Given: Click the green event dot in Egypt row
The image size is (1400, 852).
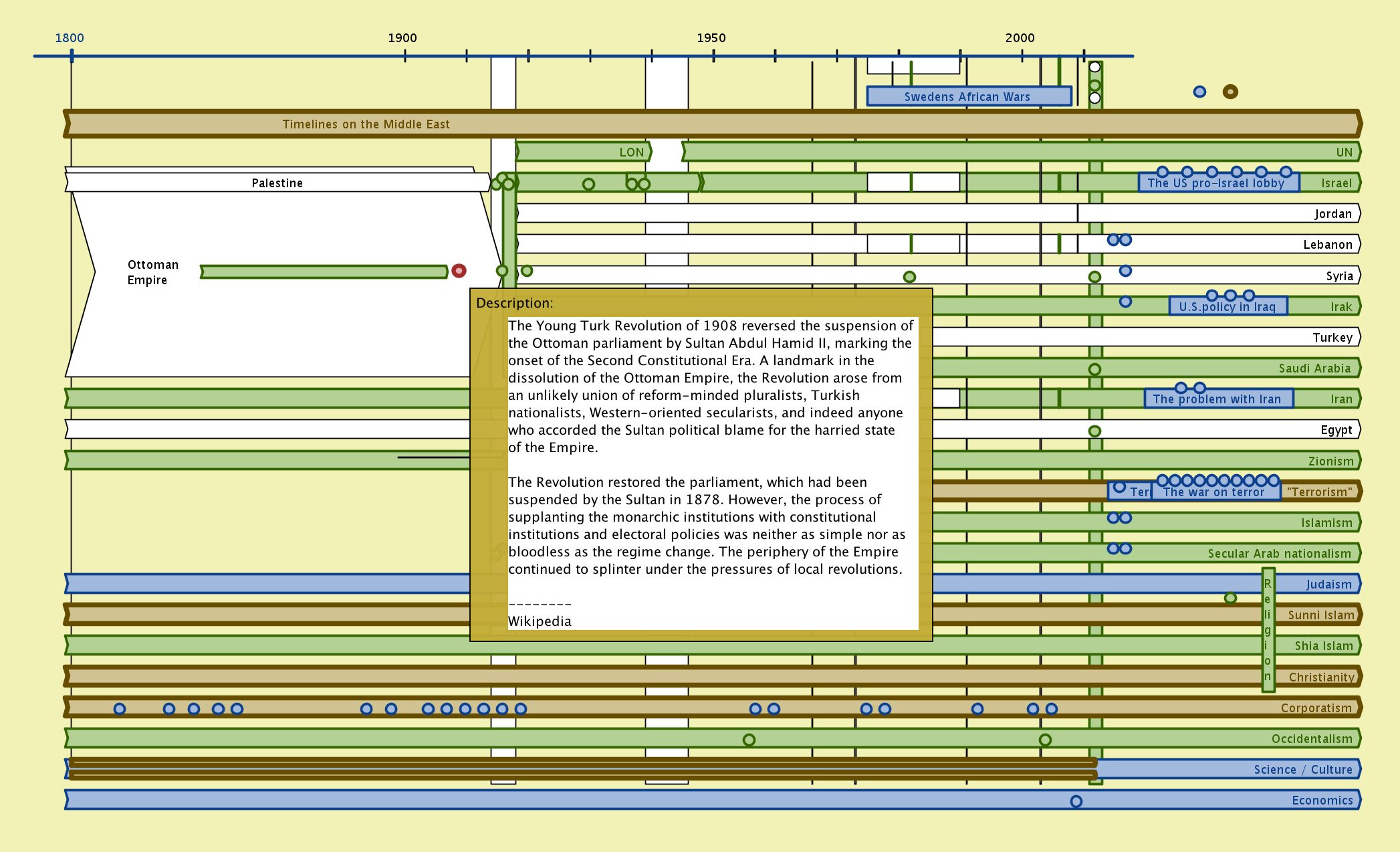Looking at the screenshot, I should pyautogui.click(x=1094, y=431).
